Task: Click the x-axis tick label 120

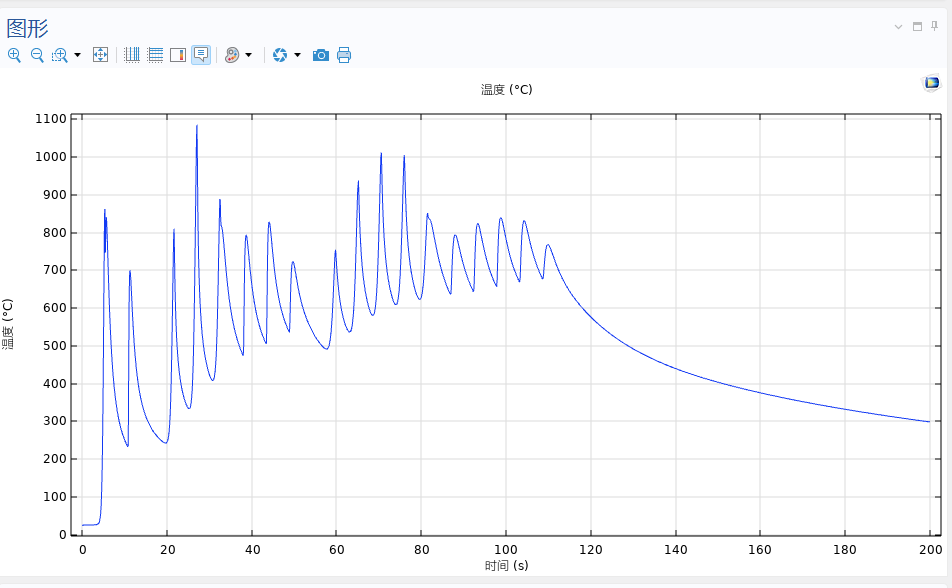Action: (x=591, y=550)
